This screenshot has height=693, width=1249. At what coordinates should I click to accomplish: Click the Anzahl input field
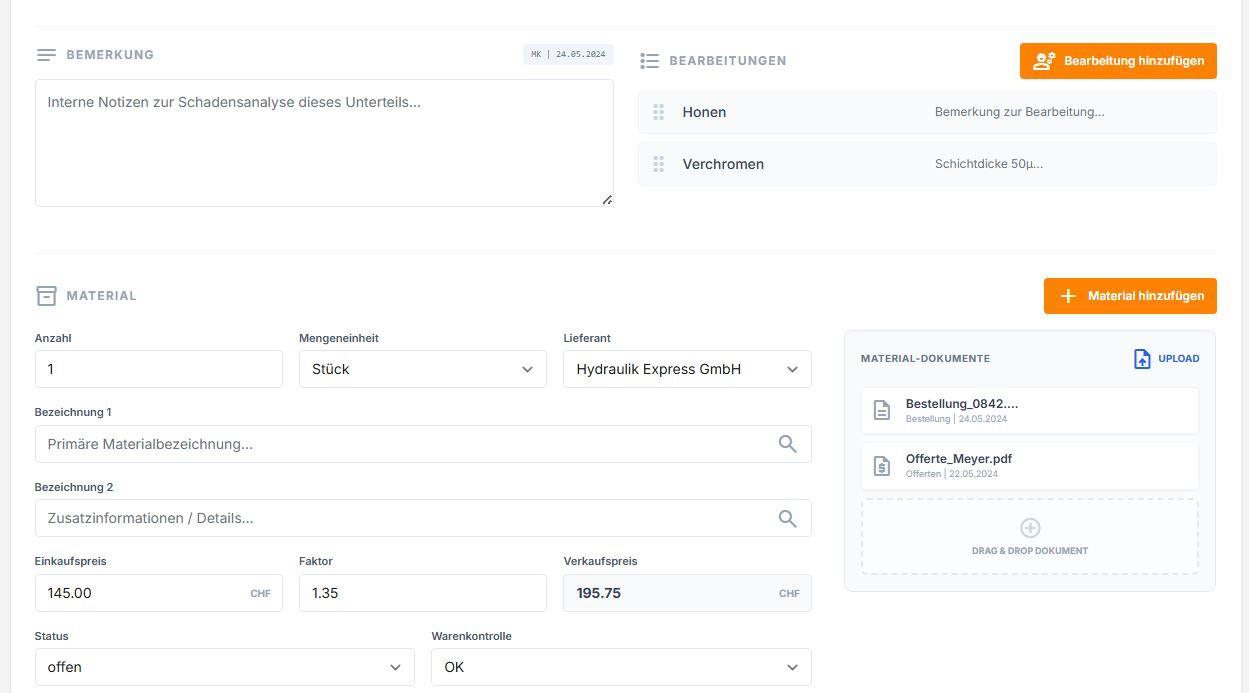click(159, 369)
